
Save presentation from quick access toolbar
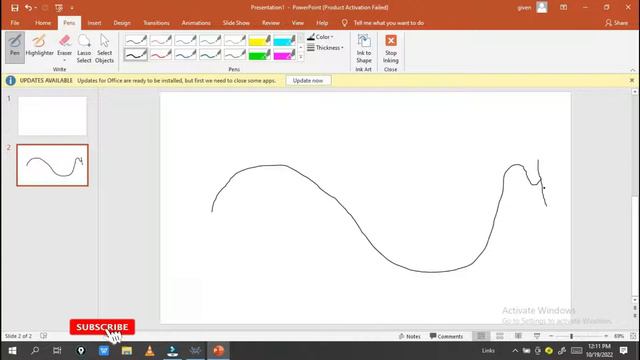15,7
